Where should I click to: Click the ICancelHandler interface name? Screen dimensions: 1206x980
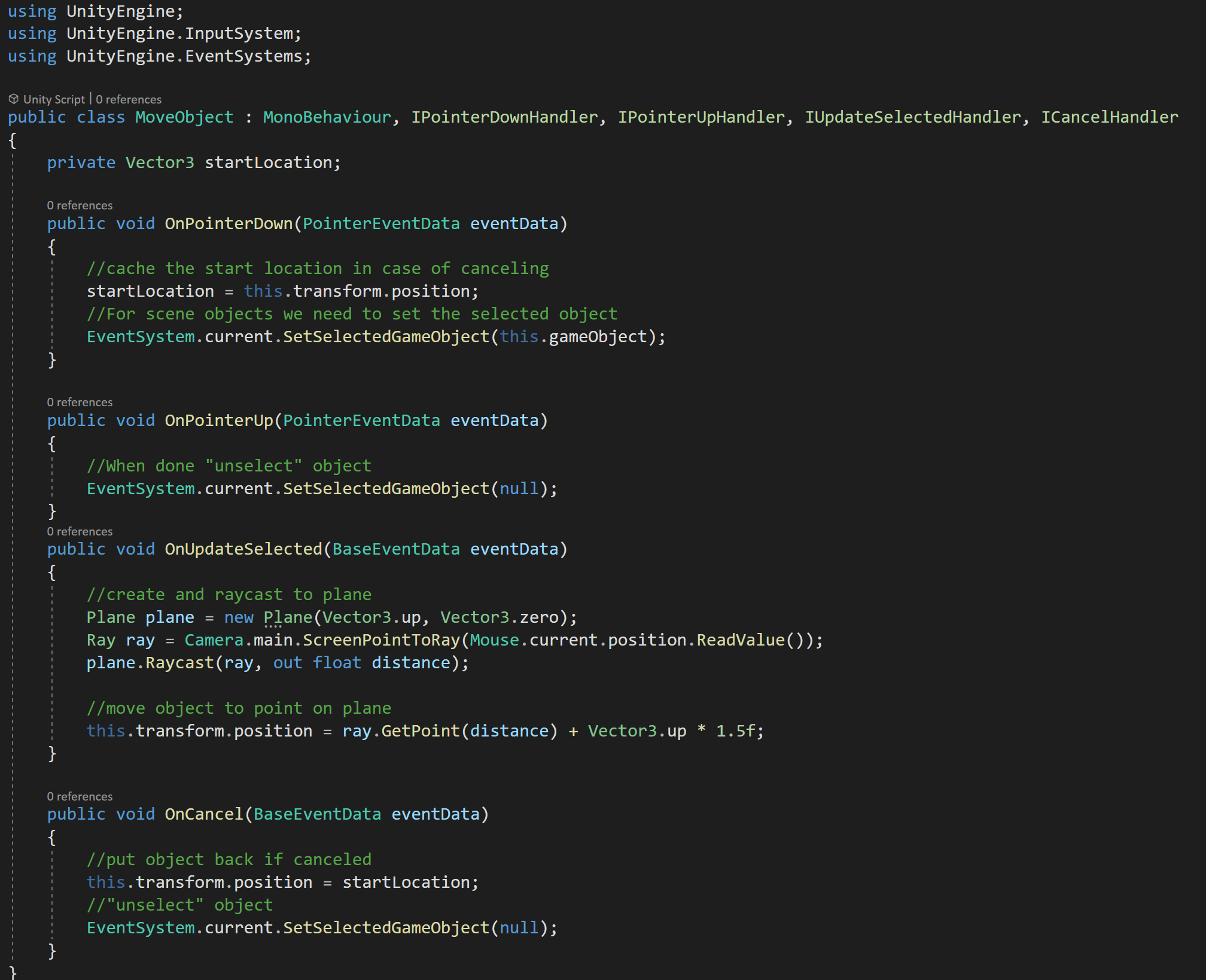pyautogui.click(x=1110, y=117)
